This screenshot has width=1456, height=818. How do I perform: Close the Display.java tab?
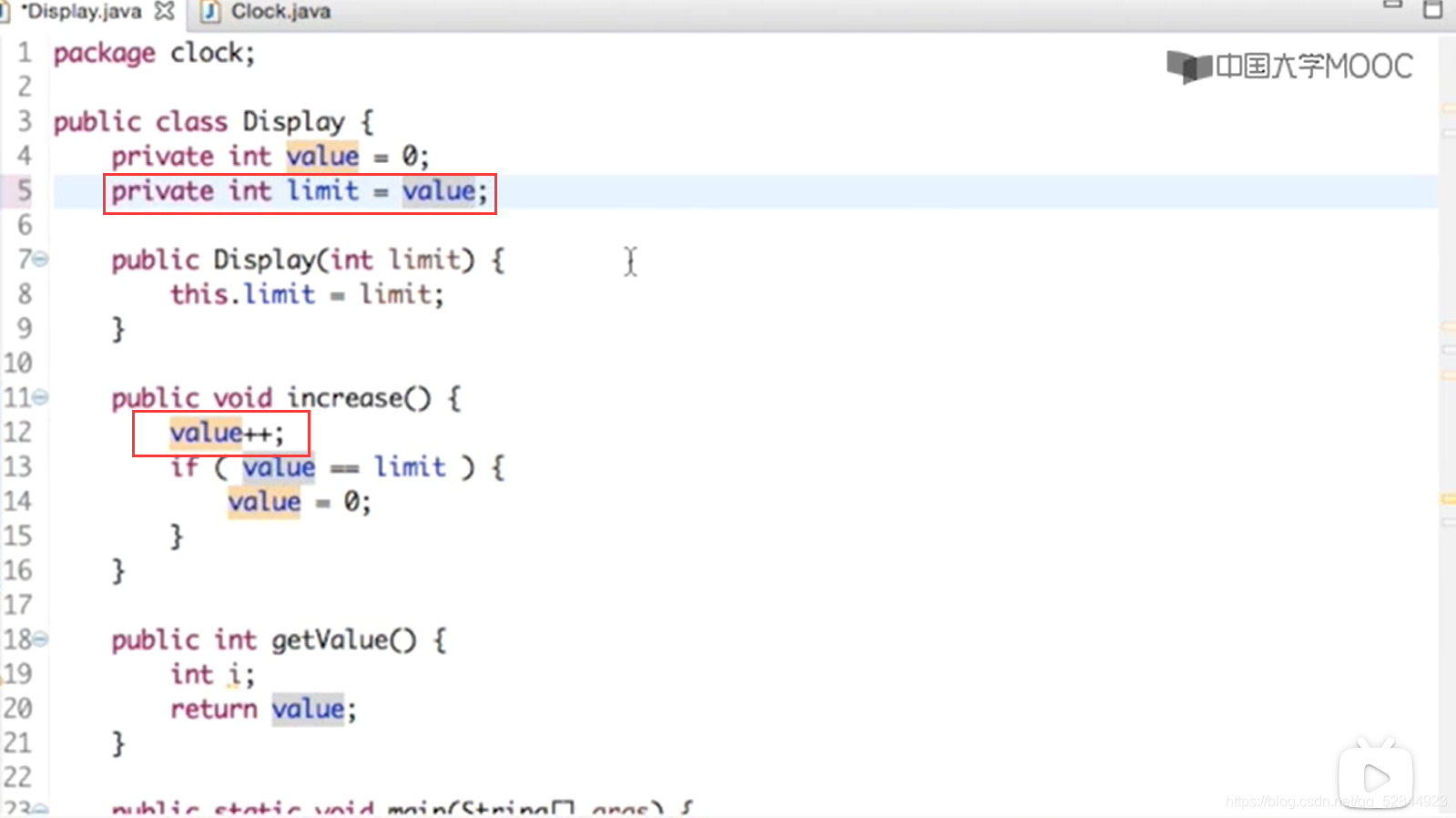pos(165,12)
